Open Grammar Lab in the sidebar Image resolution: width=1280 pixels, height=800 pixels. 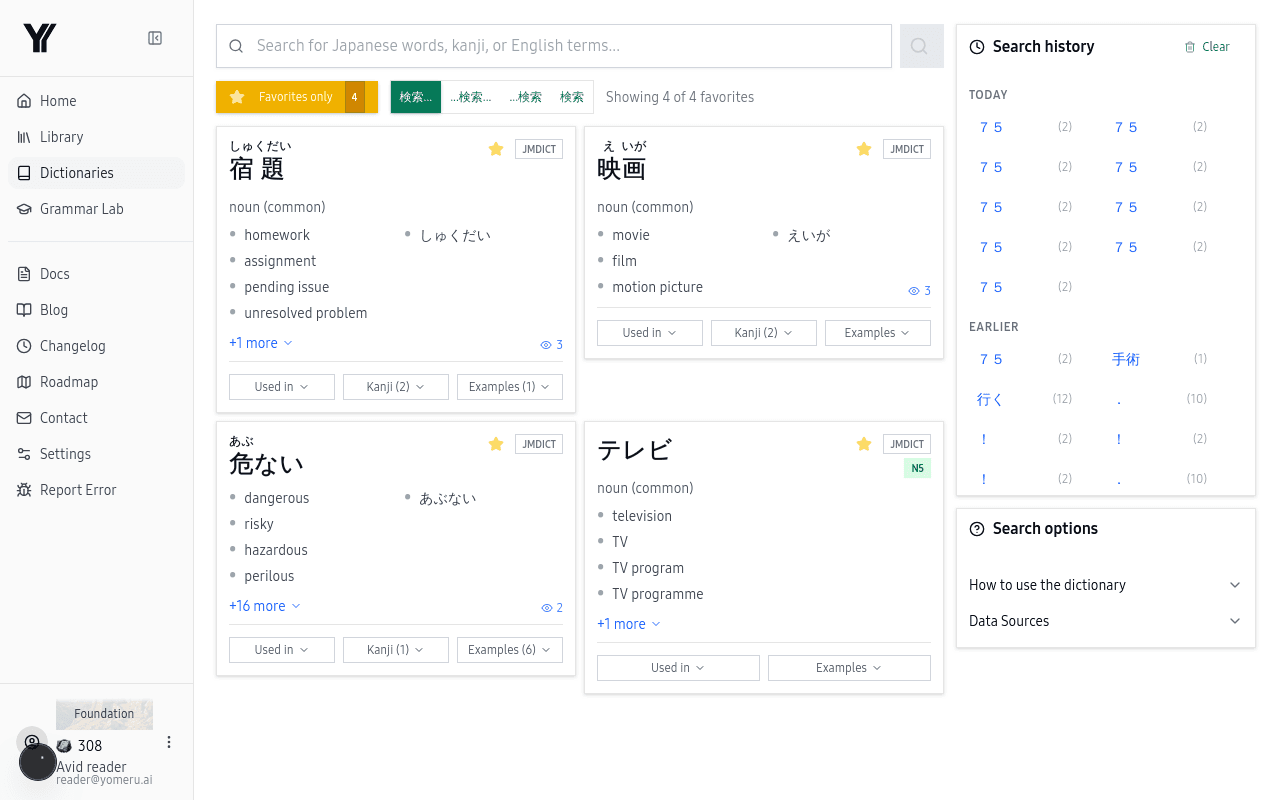click(82, 209)
